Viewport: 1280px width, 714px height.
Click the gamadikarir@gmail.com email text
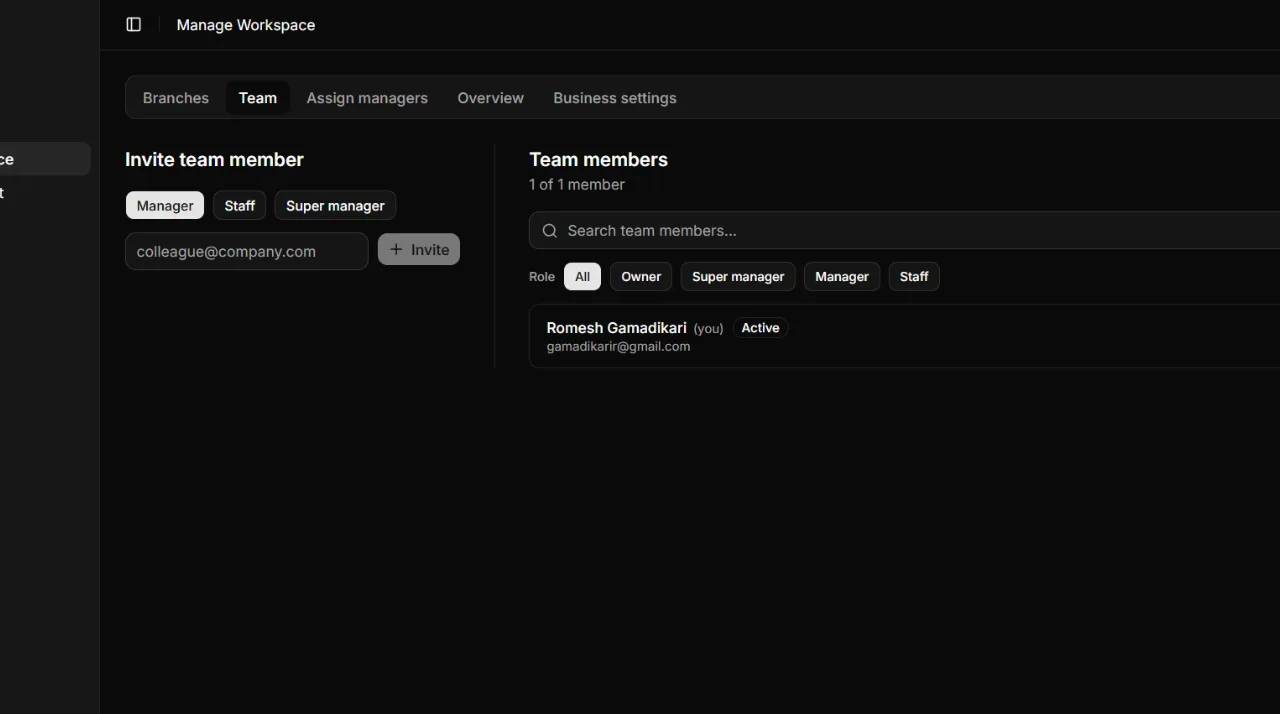pos(618,347)
